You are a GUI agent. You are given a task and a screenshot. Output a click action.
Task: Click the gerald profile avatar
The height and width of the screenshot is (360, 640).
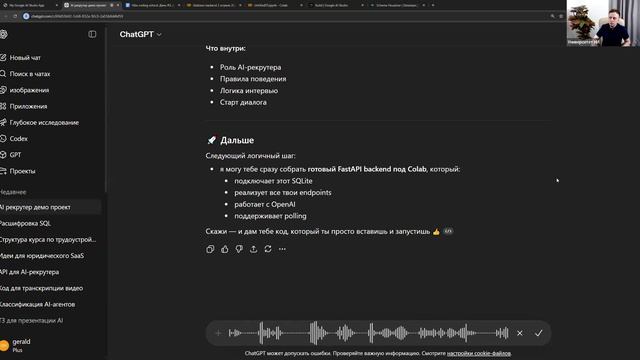click(x=4, y=345)
